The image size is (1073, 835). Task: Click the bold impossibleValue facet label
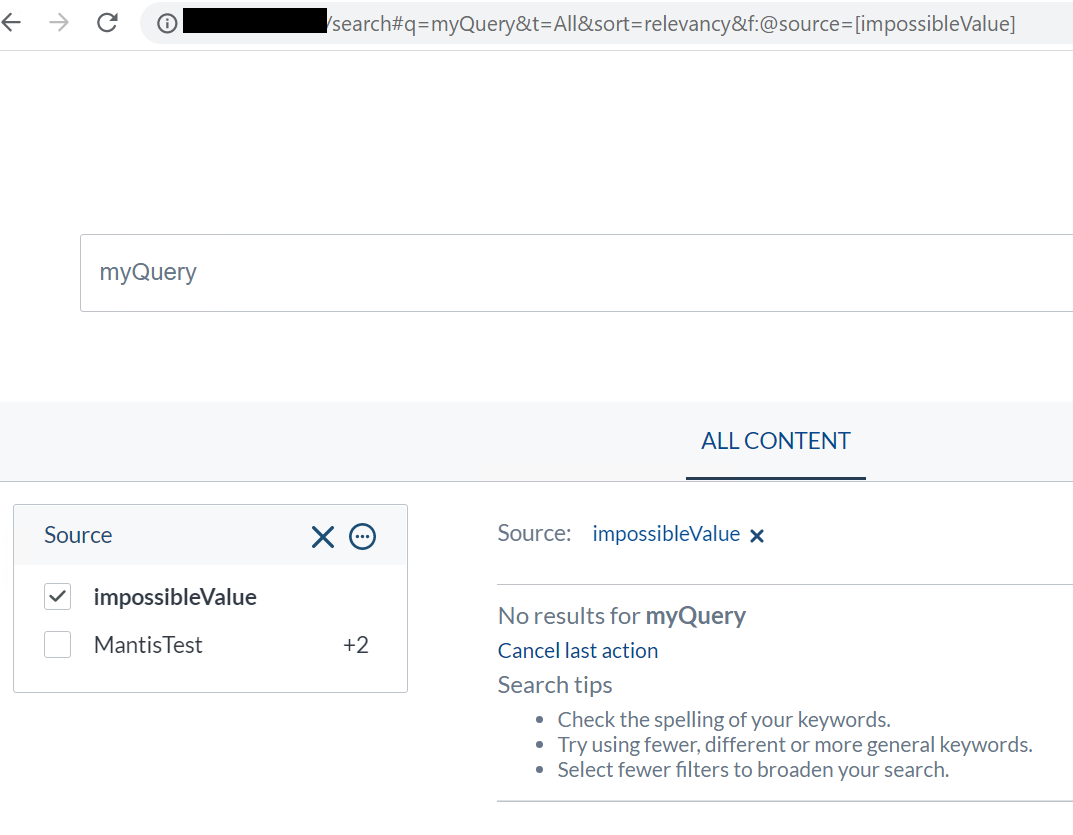(x=175, y=597)
